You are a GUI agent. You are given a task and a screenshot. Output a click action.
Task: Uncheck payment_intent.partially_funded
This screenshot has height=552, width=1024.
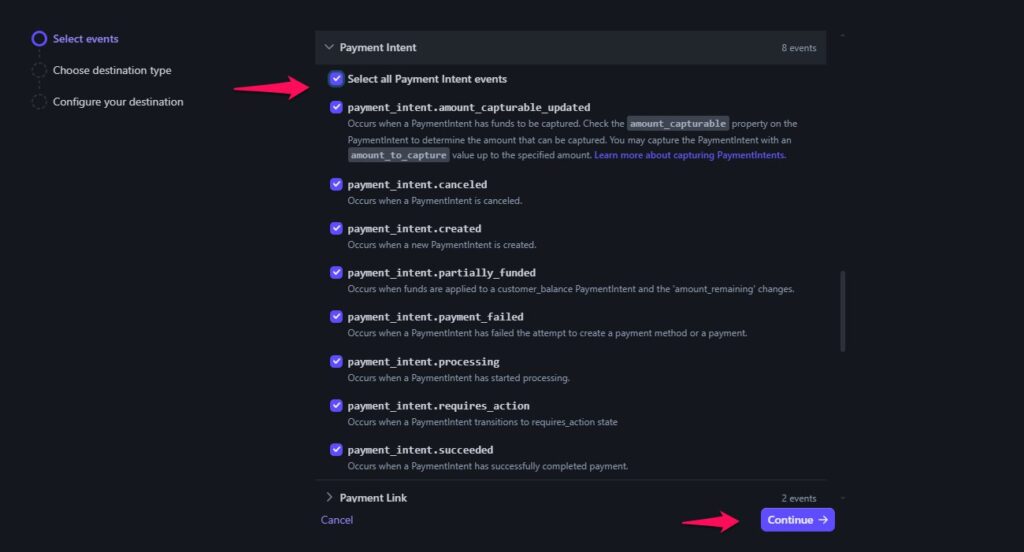pos(336,272)
